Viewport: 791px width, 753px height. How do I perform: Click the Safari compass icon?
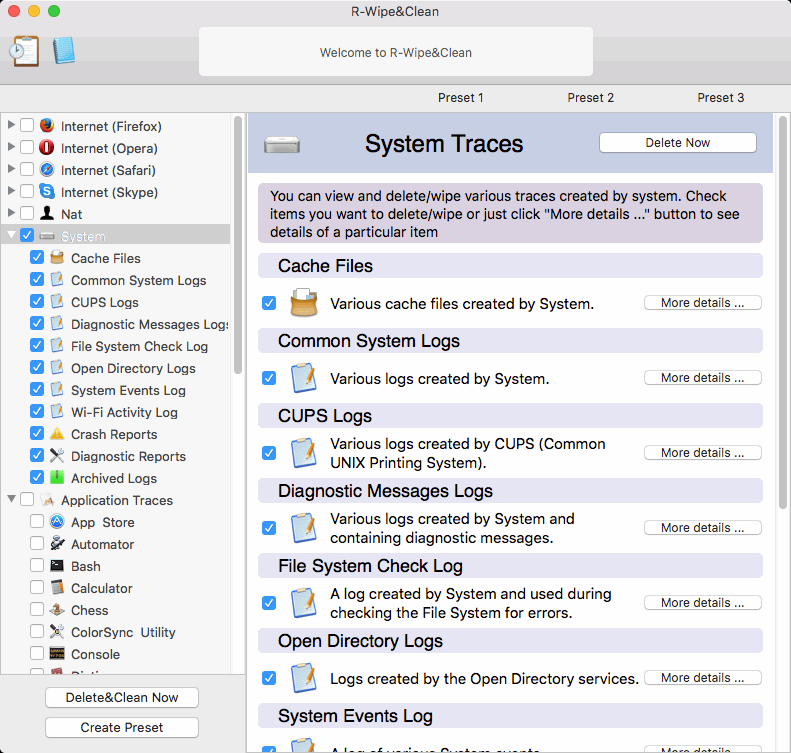[47, 169]
